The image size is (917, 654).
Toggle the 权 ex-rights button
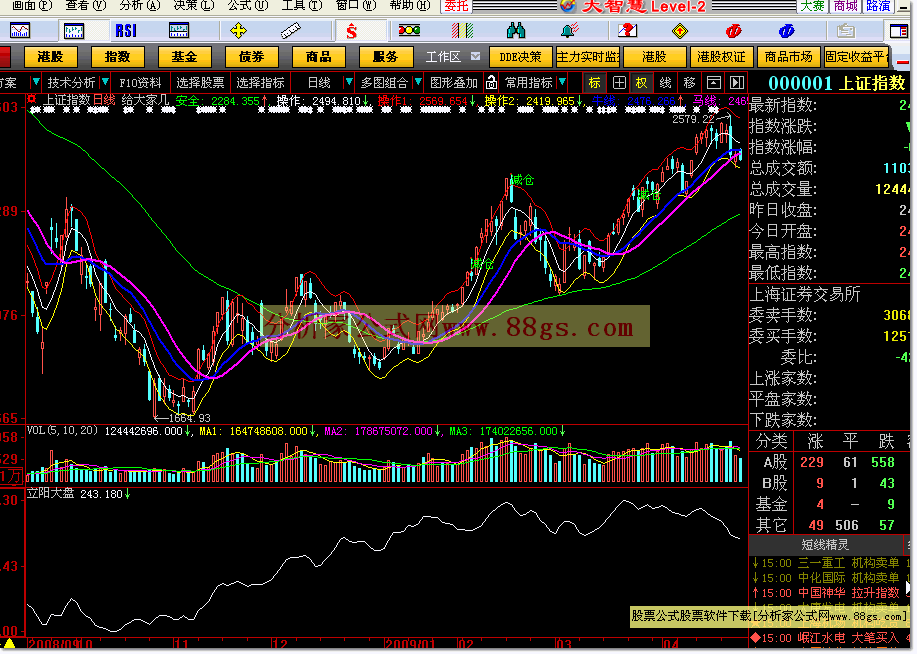click(642, 82)
